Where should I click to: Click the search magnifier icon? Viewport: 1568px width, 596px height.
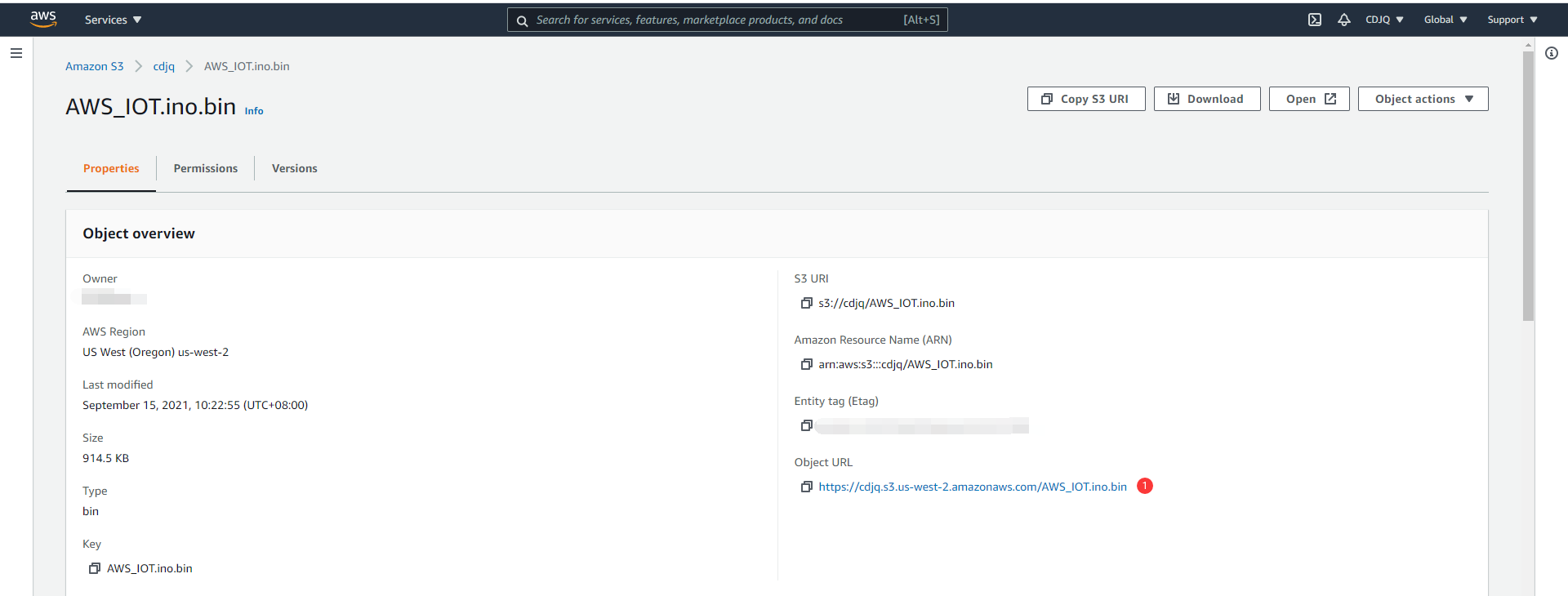[x=522, y=20]
